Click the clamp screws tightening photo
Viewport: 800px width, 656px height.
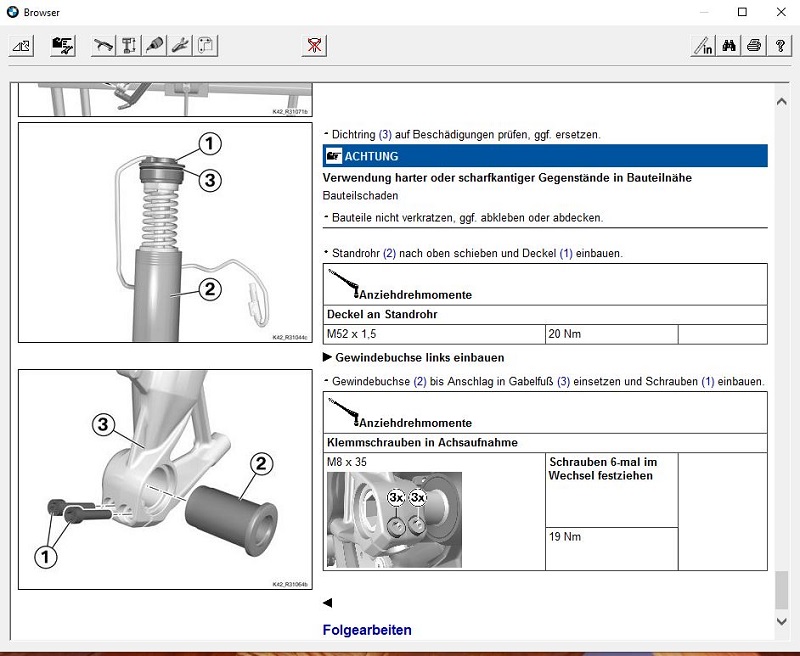coord(394,519)
